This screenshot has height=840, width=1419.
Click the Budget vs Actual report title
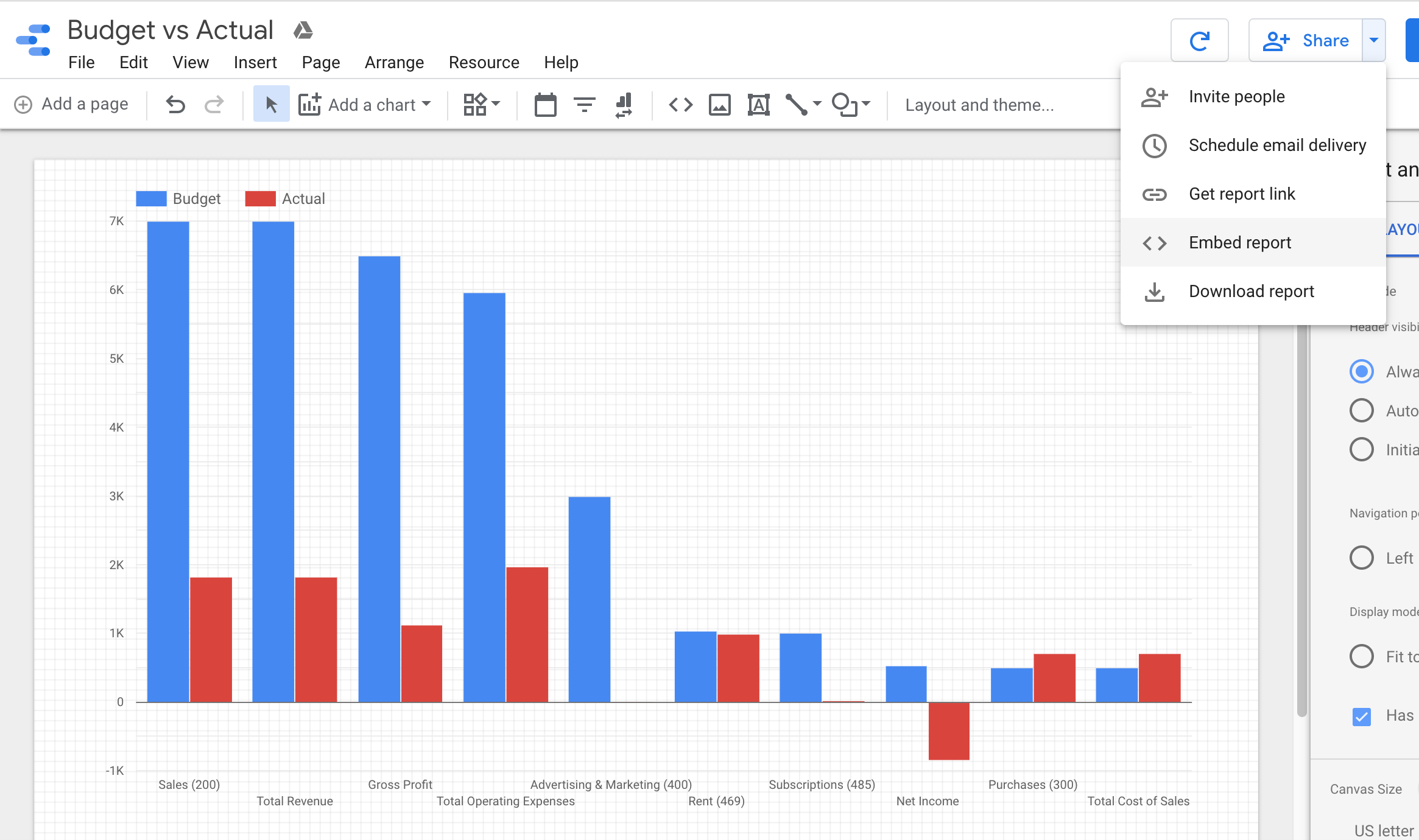171,30
